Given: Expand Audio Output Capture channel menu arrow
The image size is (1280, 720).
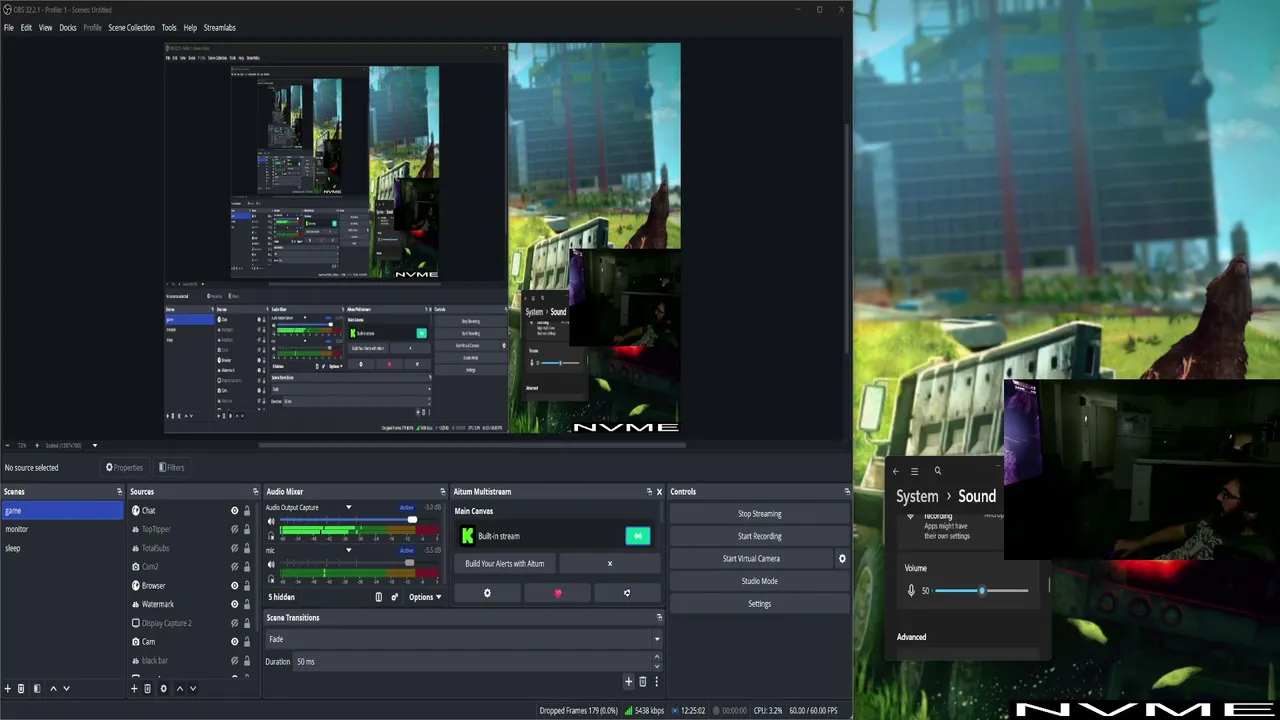Looking at the screenshot, I should tap(349, 508).
